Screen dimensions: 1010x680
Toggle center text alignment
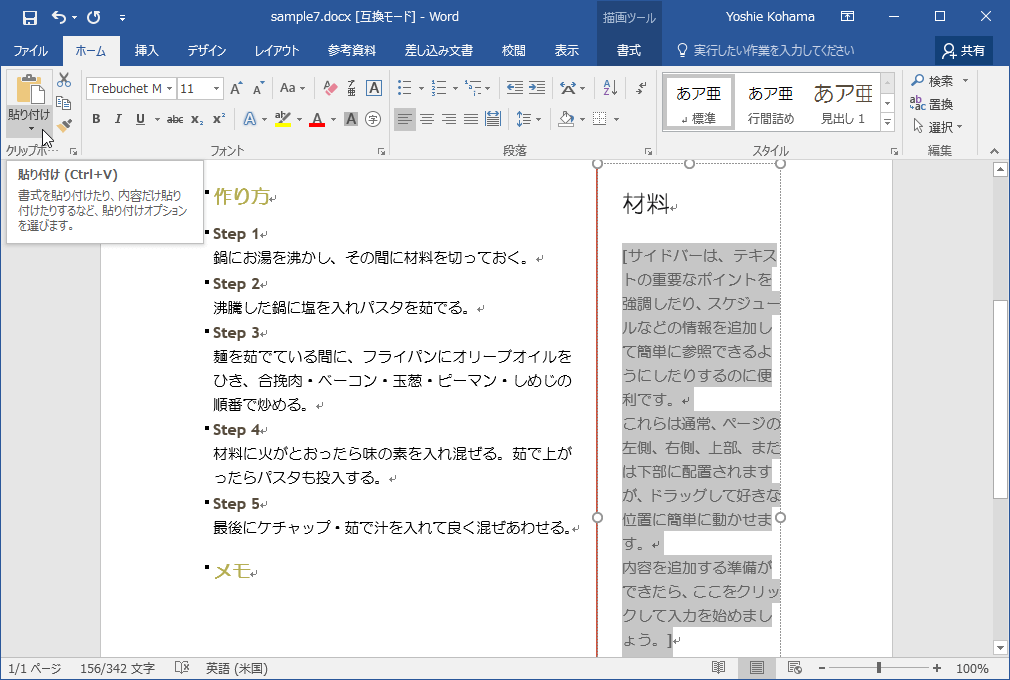pyautogui.click(x=427, y=119)
